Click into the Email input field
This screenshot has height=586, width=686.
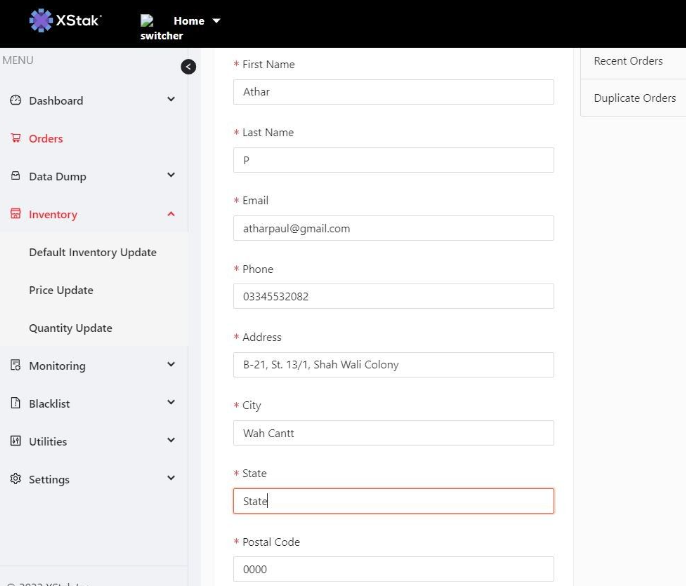(393, 228)
